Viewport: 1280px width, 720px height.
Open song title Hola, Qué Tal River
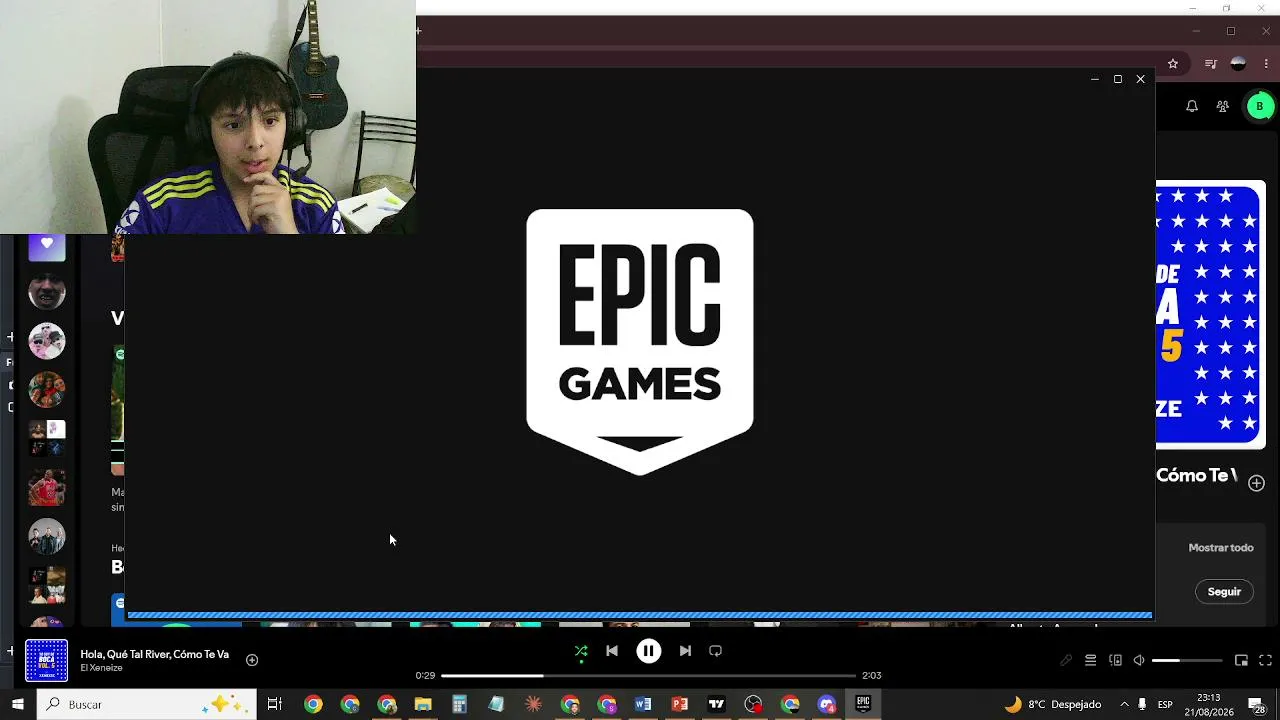click(x=155, y=654)
